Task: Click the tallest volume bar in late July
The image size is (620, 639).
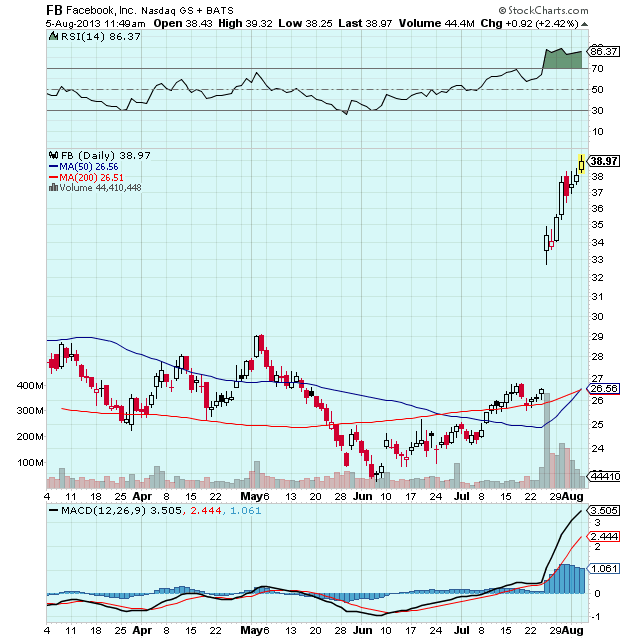Action: 547,441
